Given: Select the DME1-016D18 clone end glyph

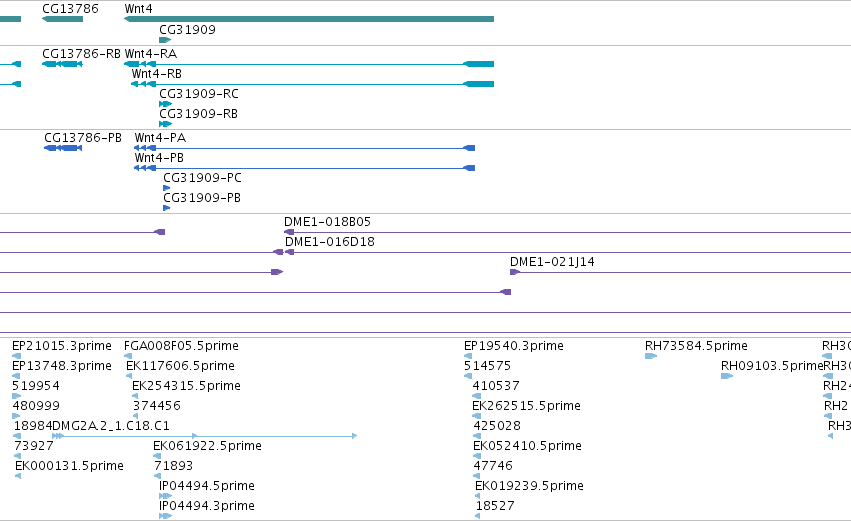Looking at the screenshot, I should click(290, 252).
